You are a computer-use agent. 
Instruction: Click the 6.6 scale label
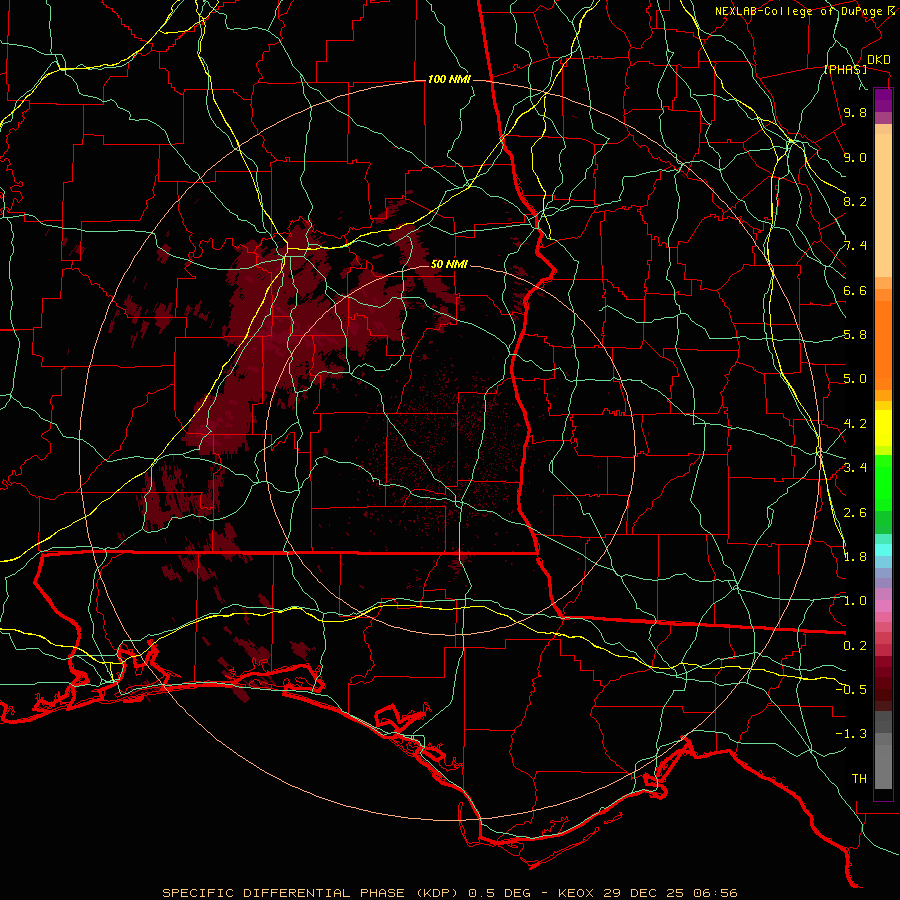point(855,290)
